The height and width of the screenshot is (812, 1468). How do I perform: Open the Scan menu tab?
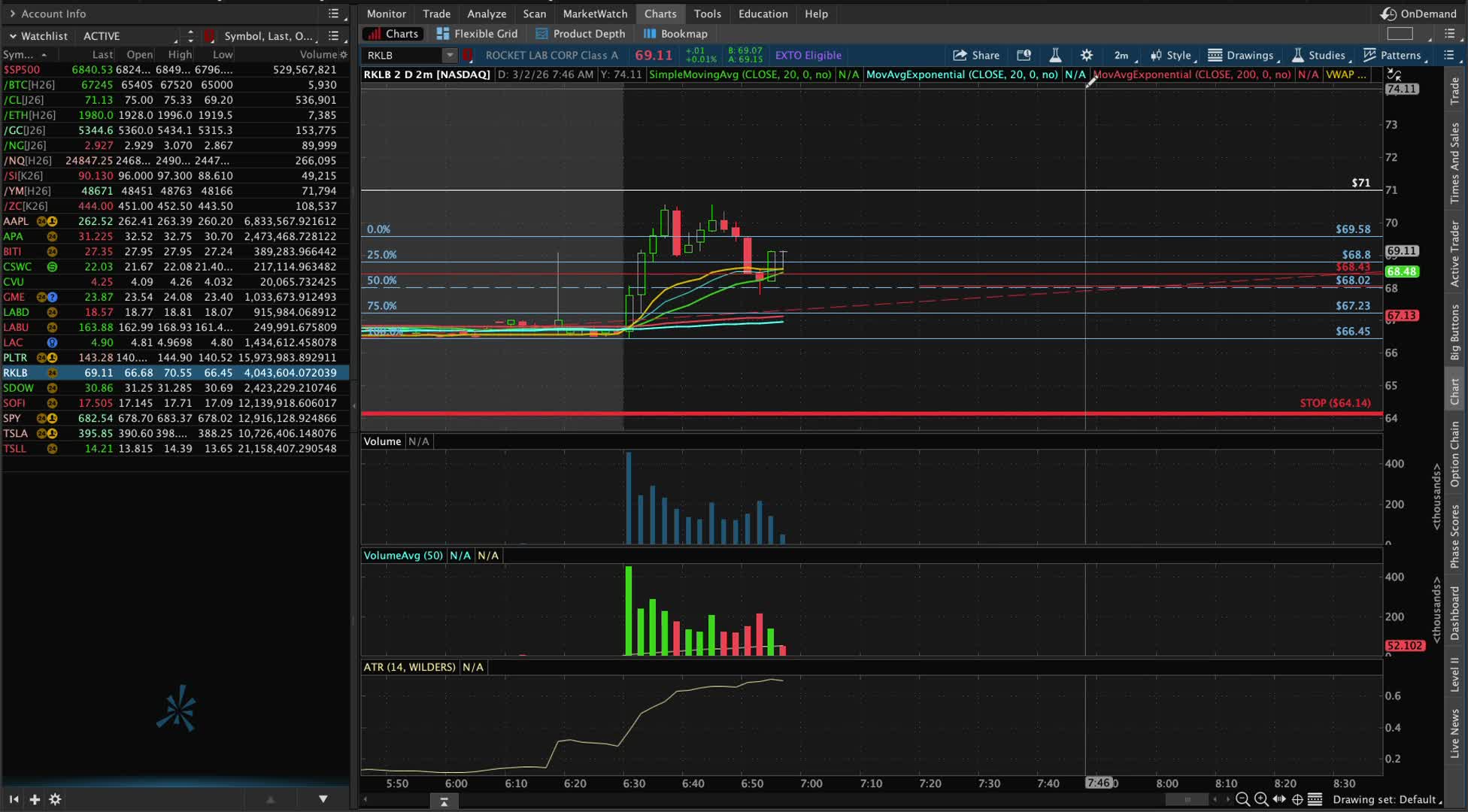[534, 14]
